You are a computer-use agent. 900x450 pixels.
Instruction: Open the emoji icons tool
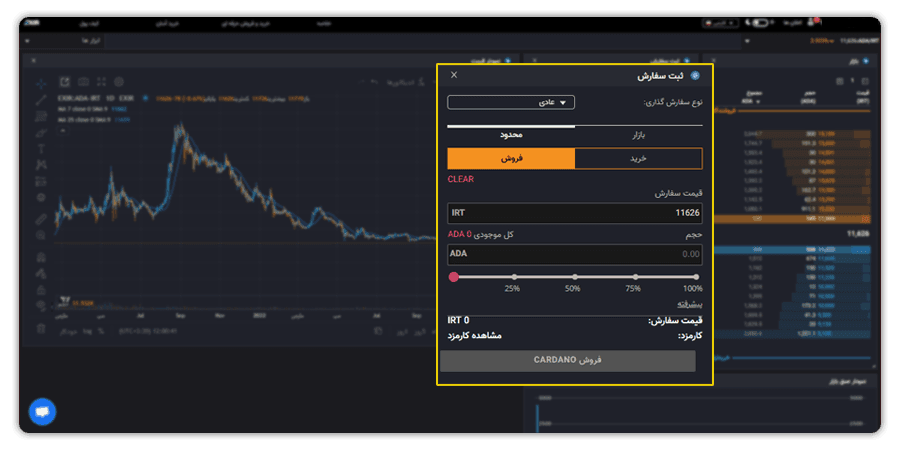41,197
